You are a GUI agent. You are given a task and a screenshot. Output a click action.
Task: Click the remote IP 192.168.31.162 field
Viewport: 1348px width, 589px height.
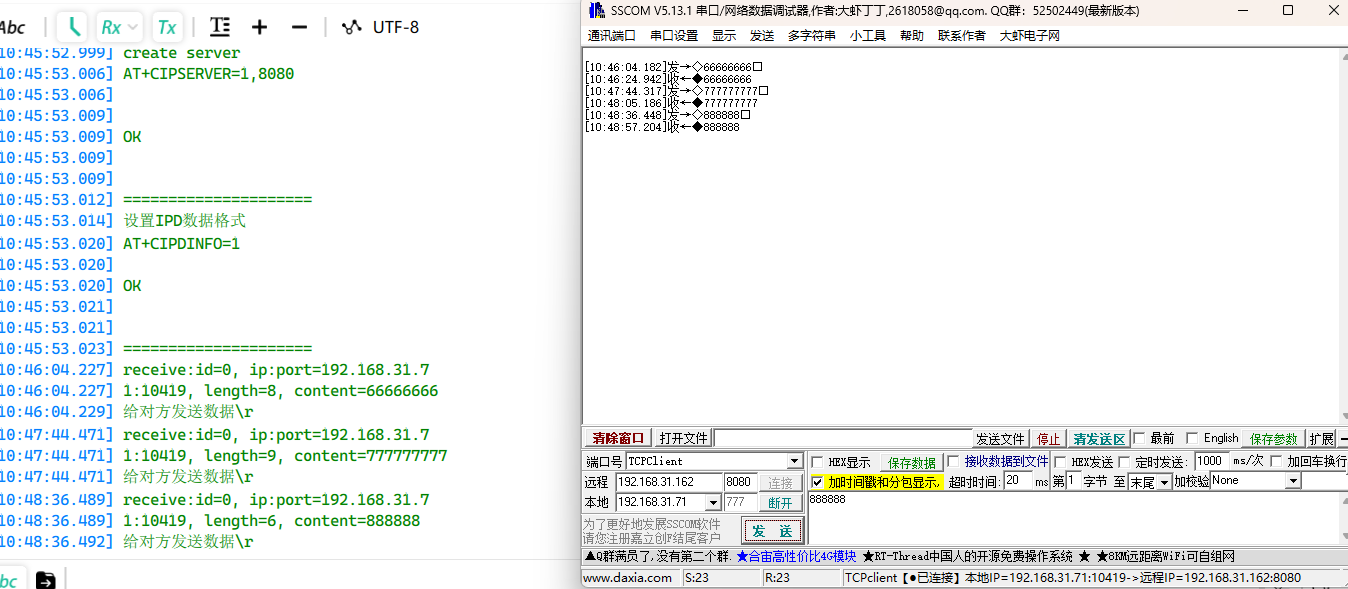668,482
